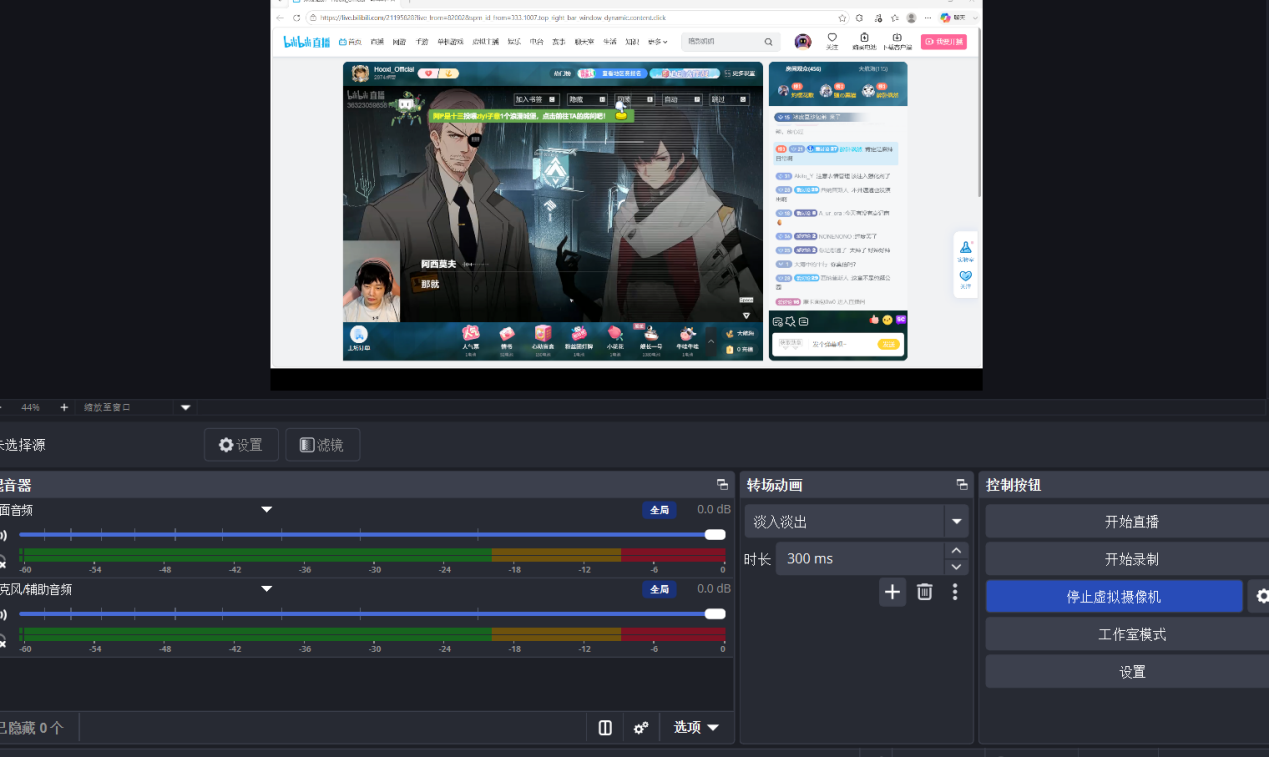The width and height of the screenshot is (1269, 757).
Task: Click the bilibili直播 logo in preview
Action: [x=307, y=42]
